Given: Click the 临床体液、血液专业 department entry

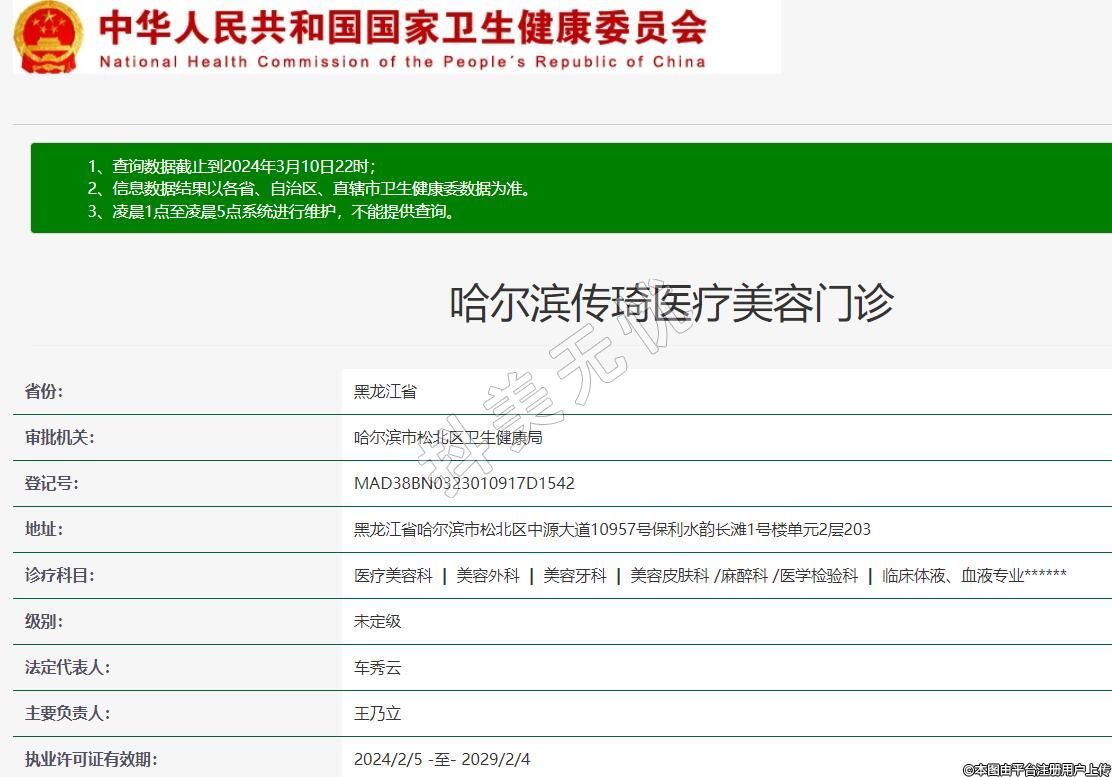Looking at the screenshot, I should tap(974, 576).
